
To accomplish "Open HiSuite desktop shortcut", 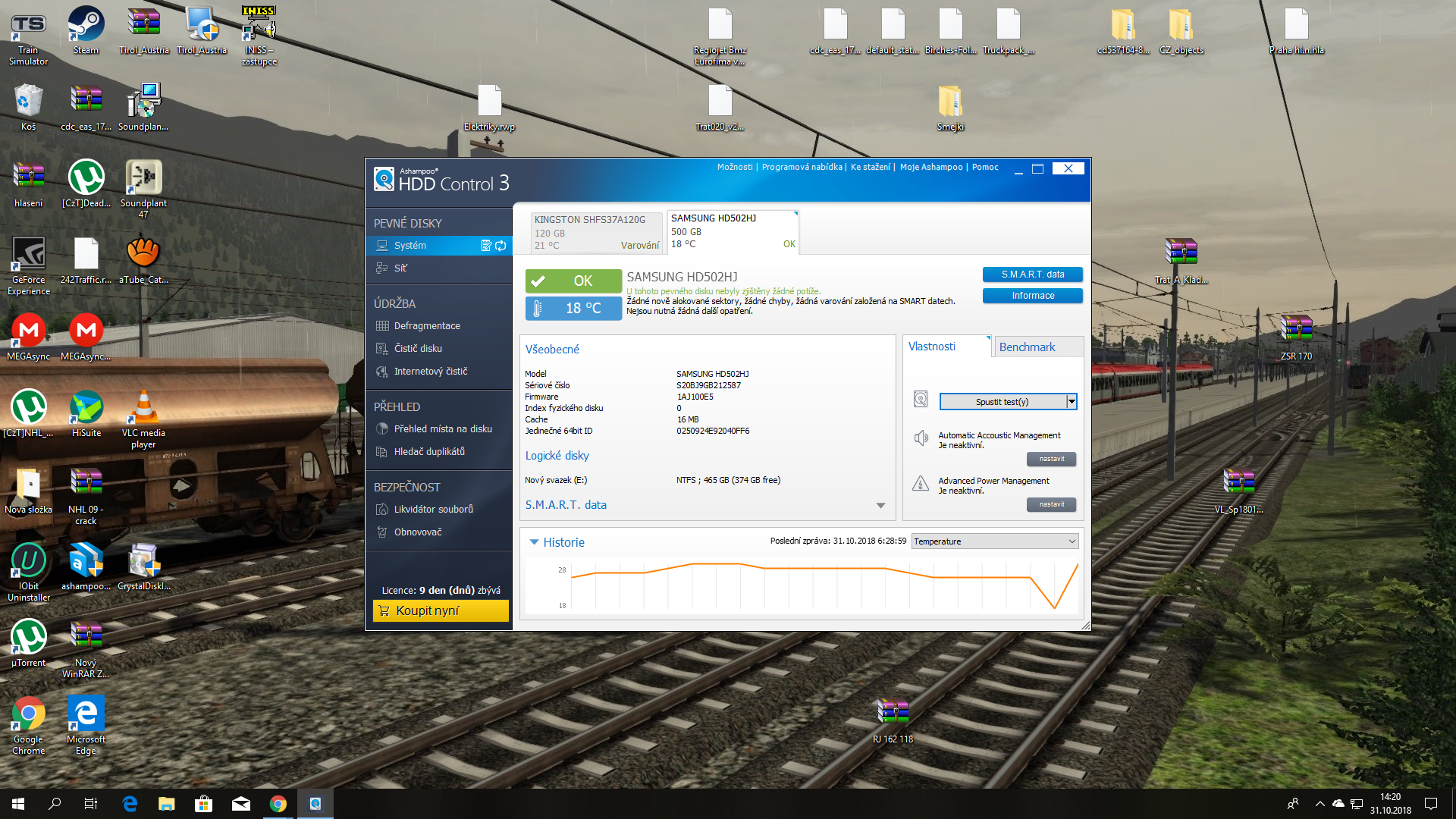I will [86, 413].
